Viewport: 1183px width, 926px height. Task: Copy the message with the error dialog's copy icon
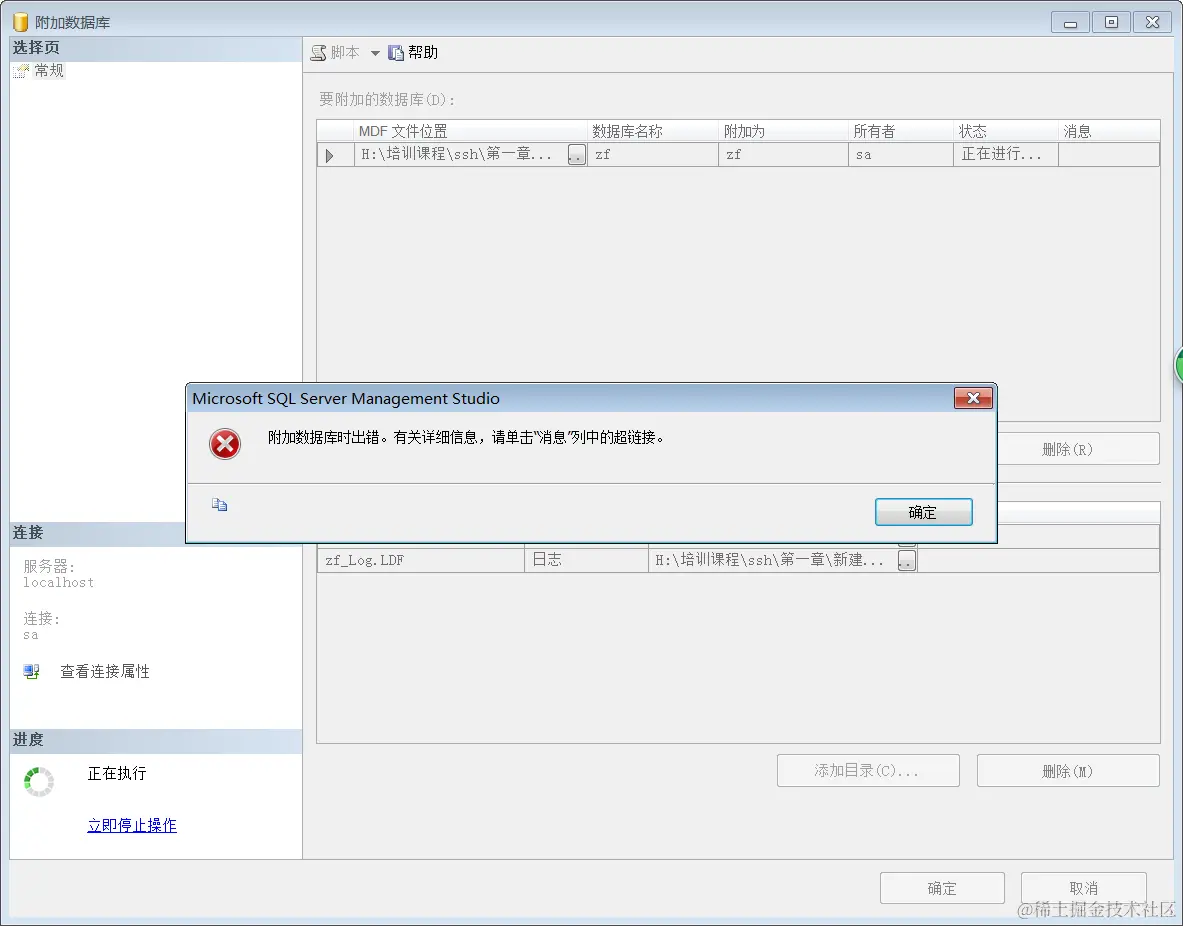click(220, 505)
